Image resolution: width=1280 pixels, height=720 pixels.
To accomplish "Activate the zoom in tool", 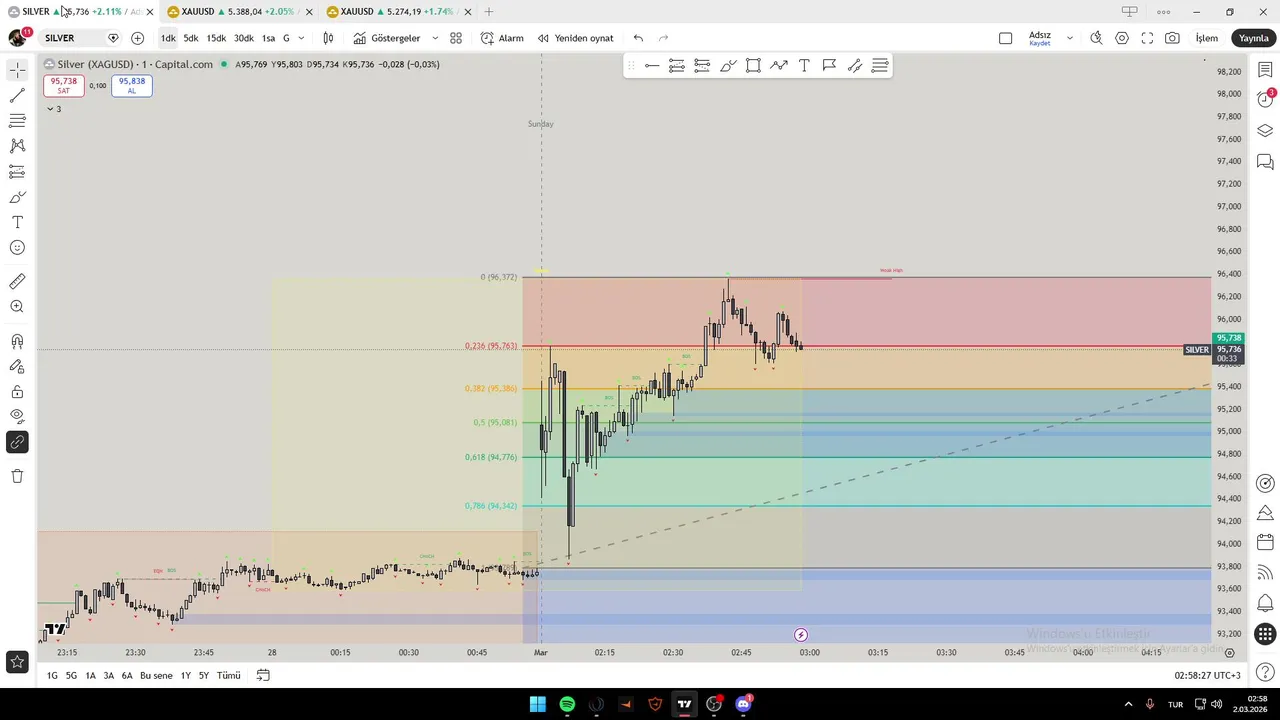I will (x=17, y=307).
